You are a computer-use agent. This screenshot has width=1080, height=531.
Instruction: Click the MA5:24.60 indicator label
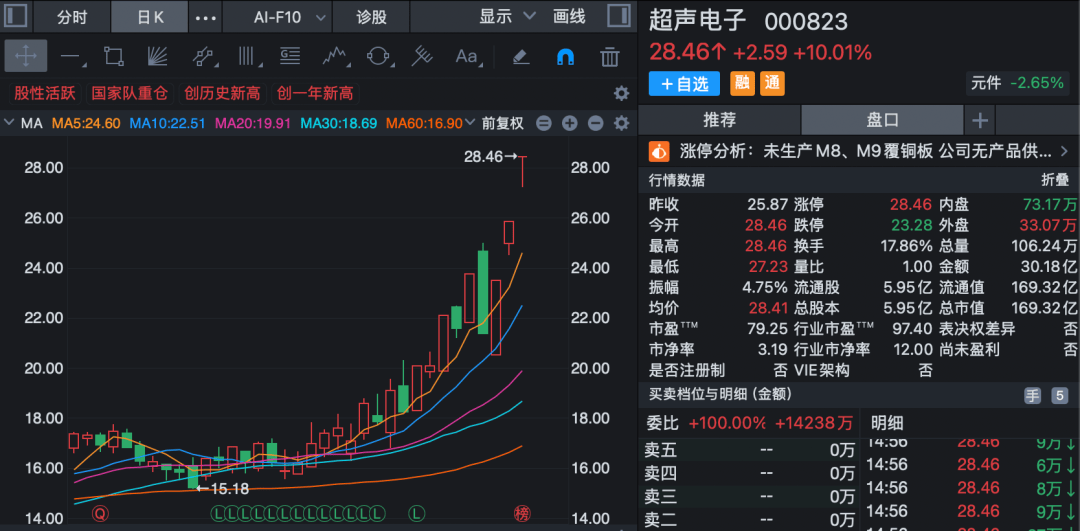tap(86, 123)
